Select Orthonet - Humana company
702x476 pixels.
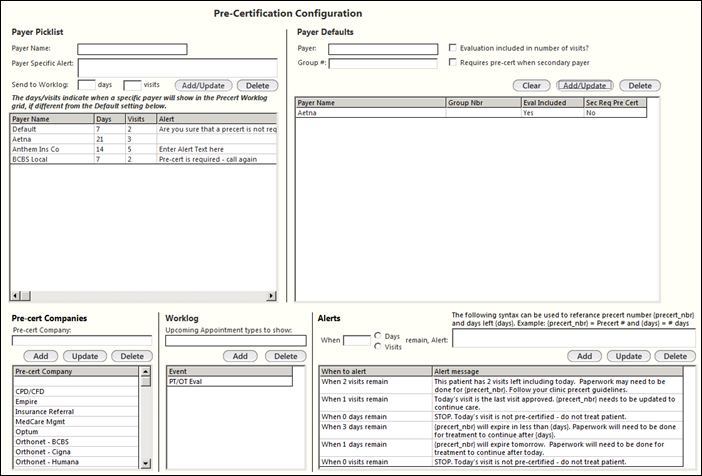pos(76,462)
